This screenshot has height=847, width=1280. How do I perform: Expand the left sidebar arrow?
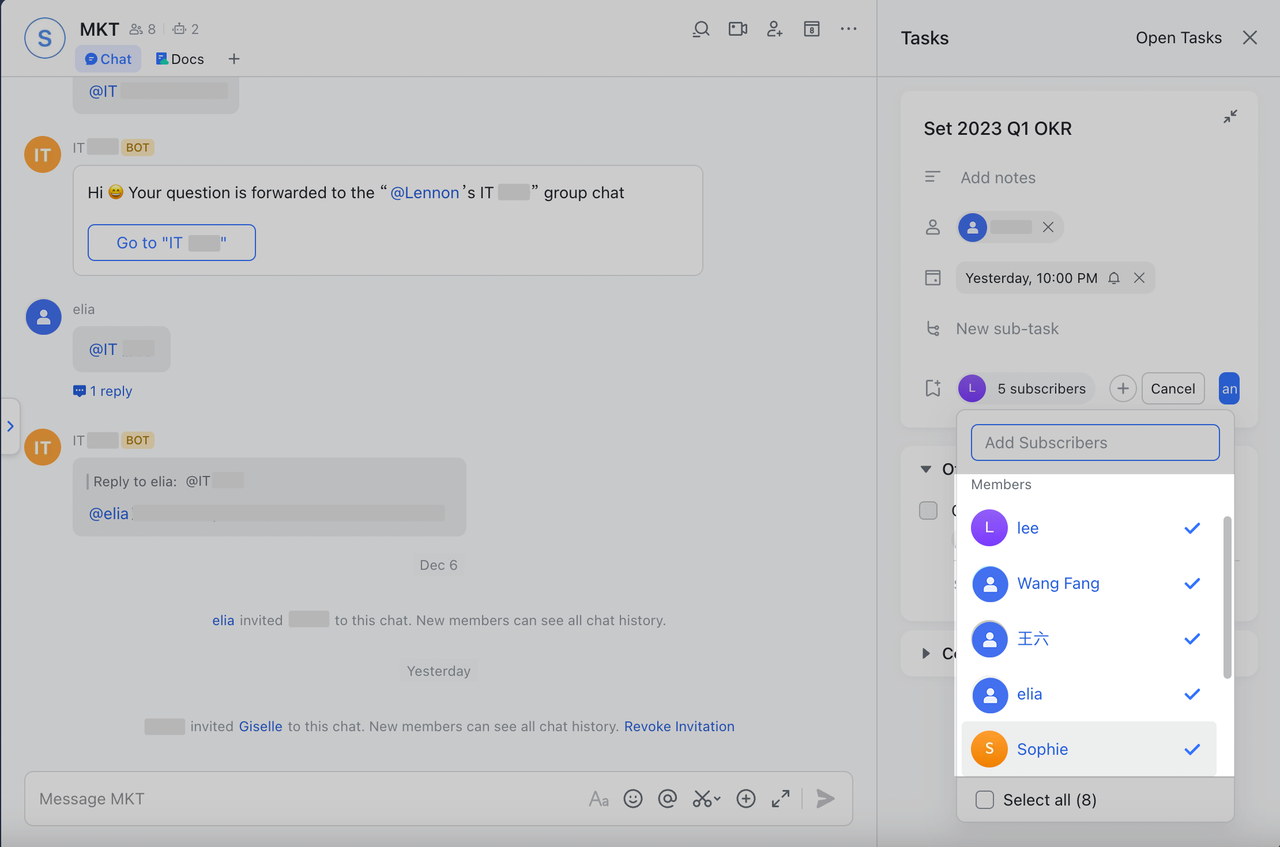(10, 426)
